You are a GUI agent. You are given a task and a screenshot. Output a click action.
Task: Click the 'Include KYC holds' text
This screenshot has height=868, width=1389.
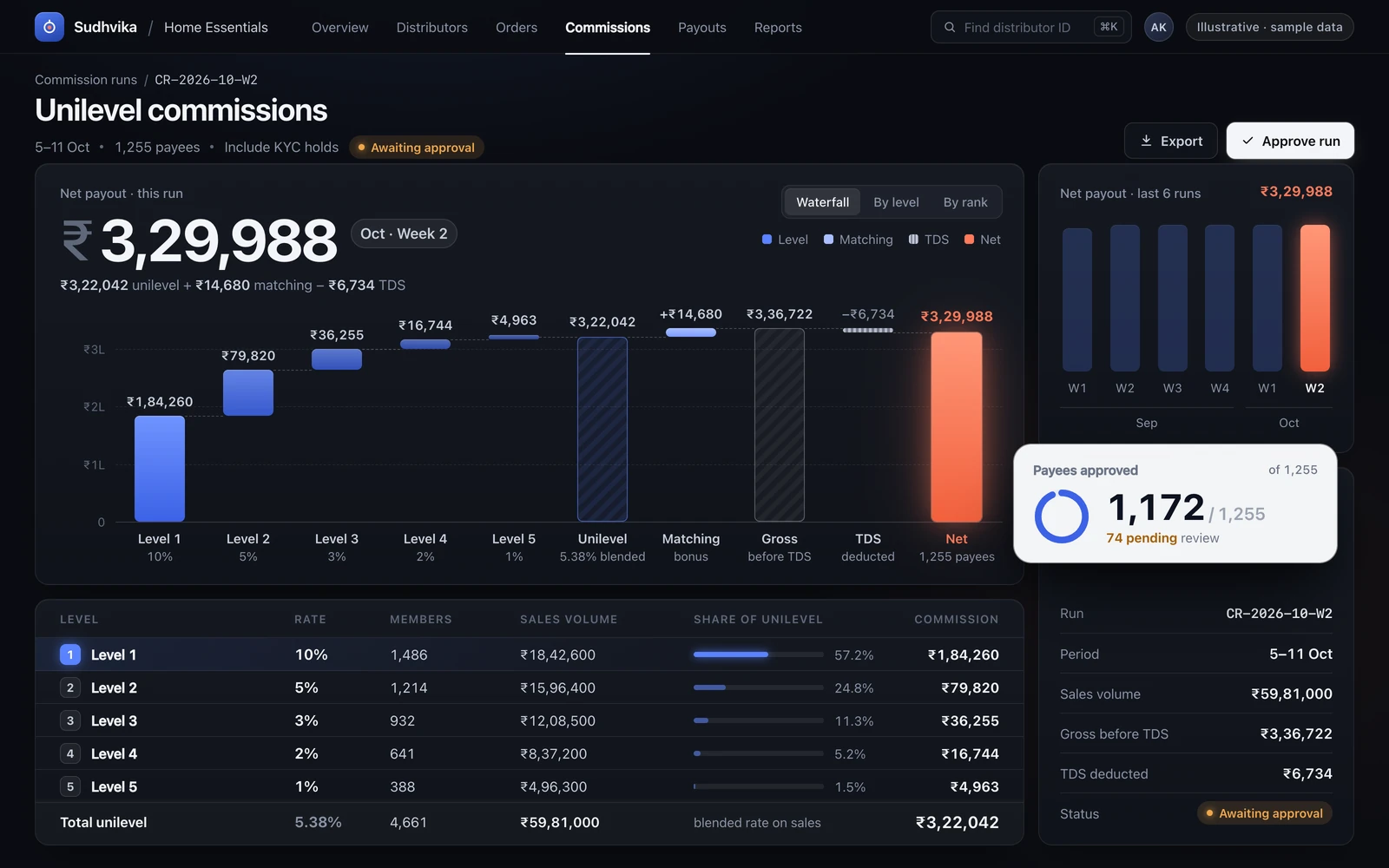coord(281,148)
